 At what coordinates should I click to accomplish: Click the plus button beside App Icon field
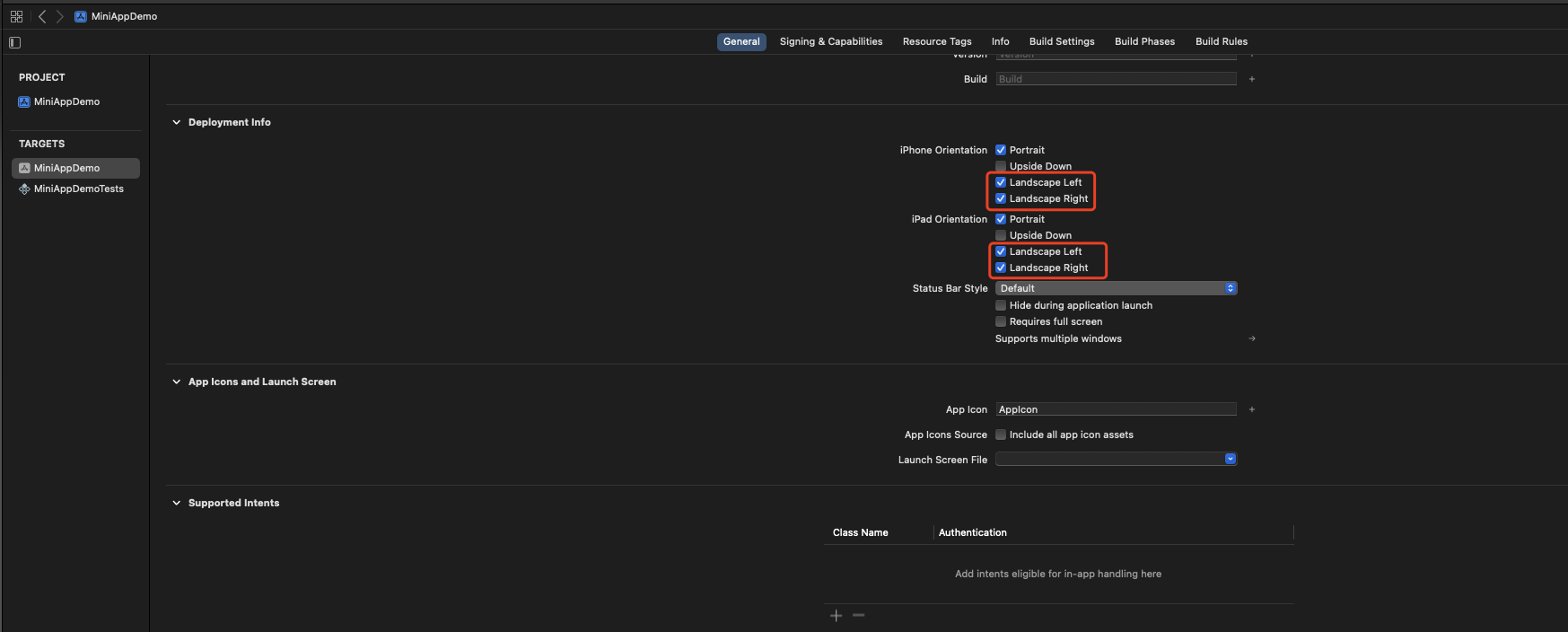[x=1252, y=409]
